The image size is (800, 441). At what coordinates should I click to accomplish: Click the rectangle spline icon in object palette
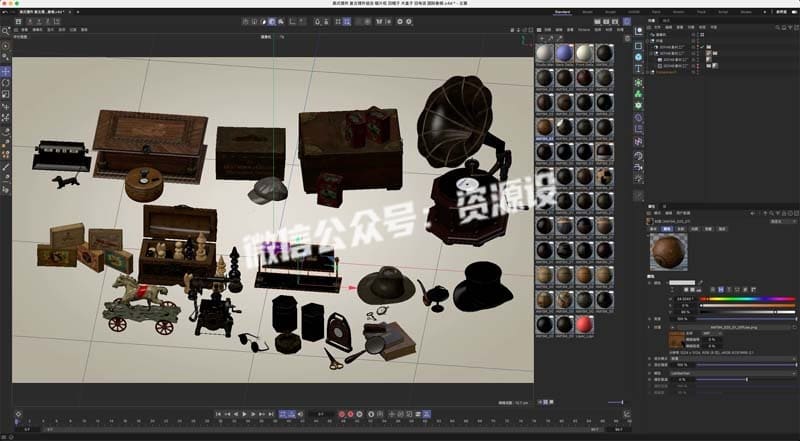tap(638, 46)
